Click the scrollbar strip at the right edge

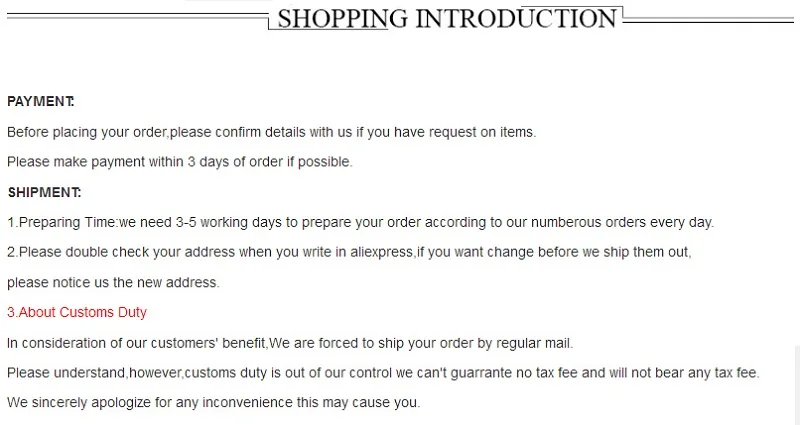(797, 385)
